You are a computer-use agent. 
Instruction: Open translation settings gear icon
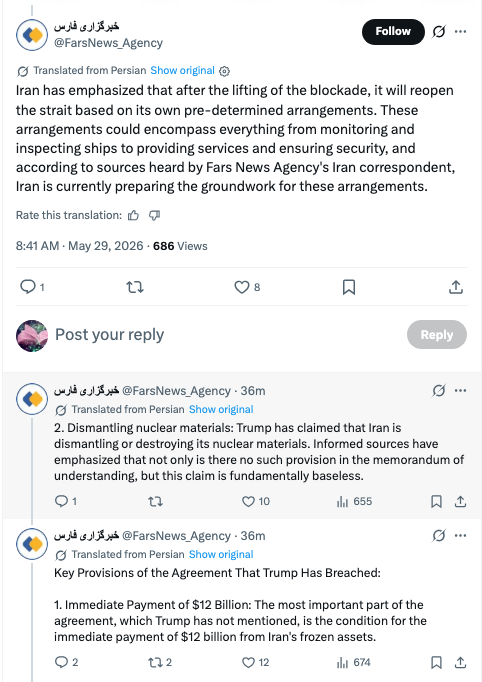(x=224, y=71)
